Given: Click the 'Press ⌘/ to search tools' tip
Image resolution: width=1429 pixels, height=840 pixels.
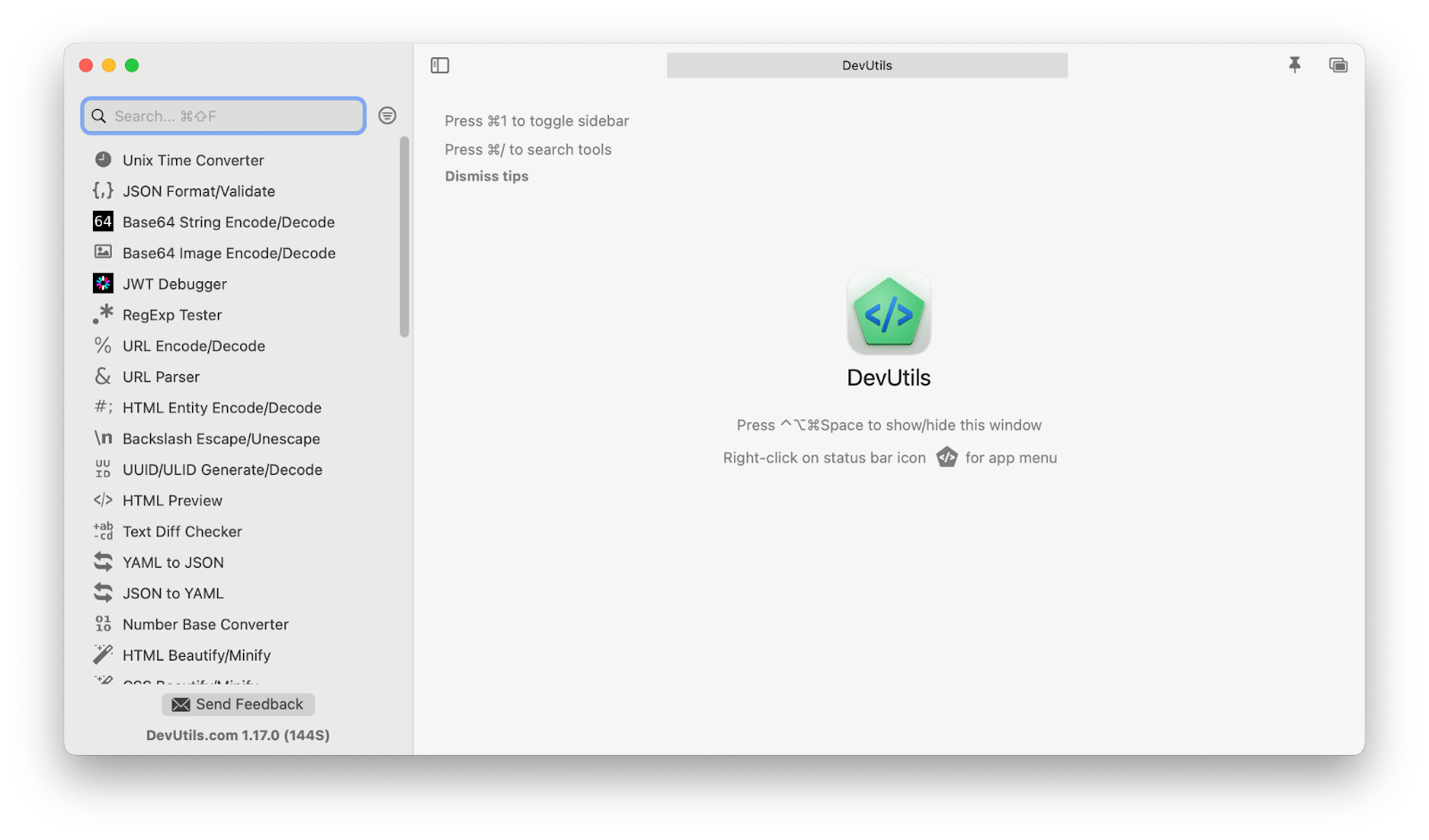Looking at the screenshot, I should point(528,149).
